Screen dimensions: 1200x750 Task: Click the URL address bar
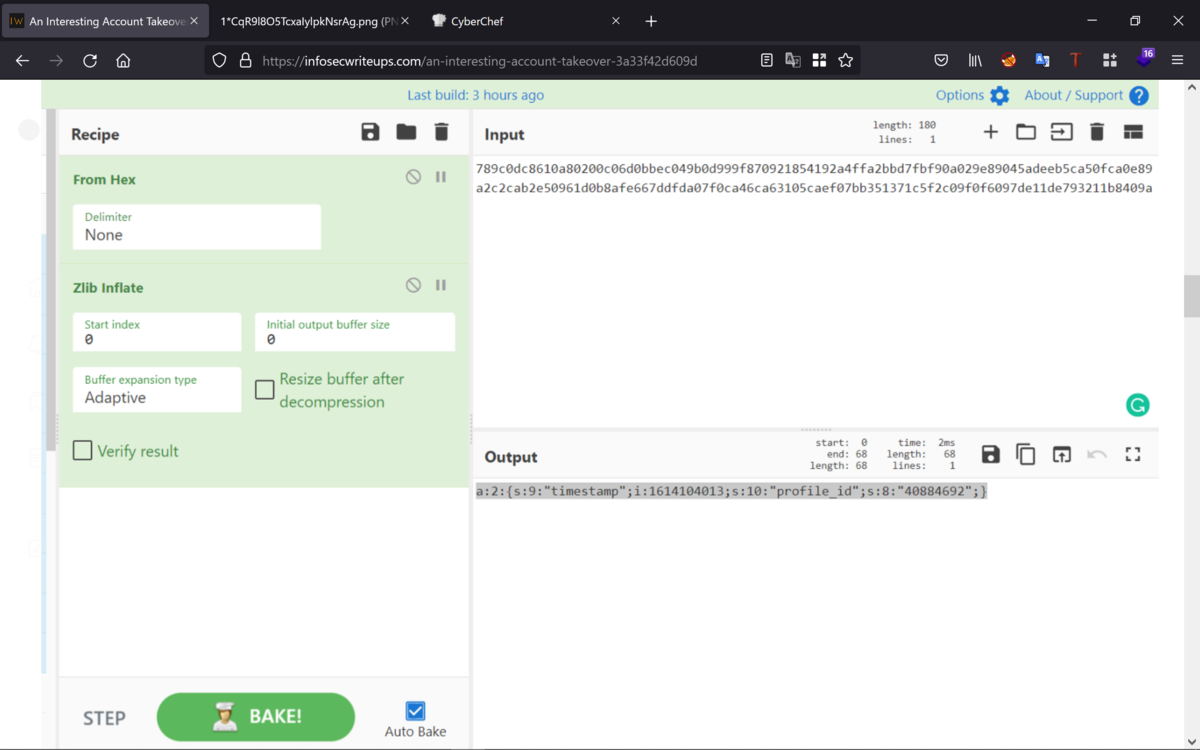[x=480, y=60]
